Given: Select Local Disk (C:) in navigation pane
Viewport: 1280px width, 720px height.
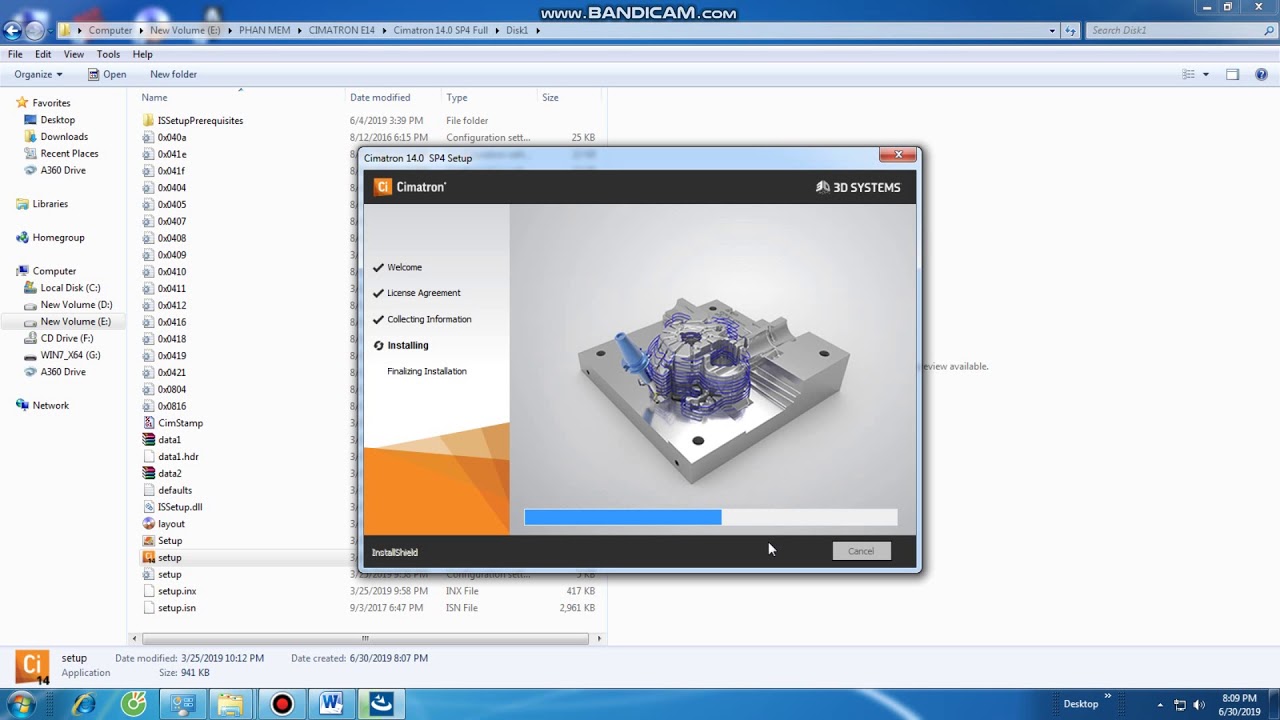Looking at the screenshot, I should [x=69, y=288].
